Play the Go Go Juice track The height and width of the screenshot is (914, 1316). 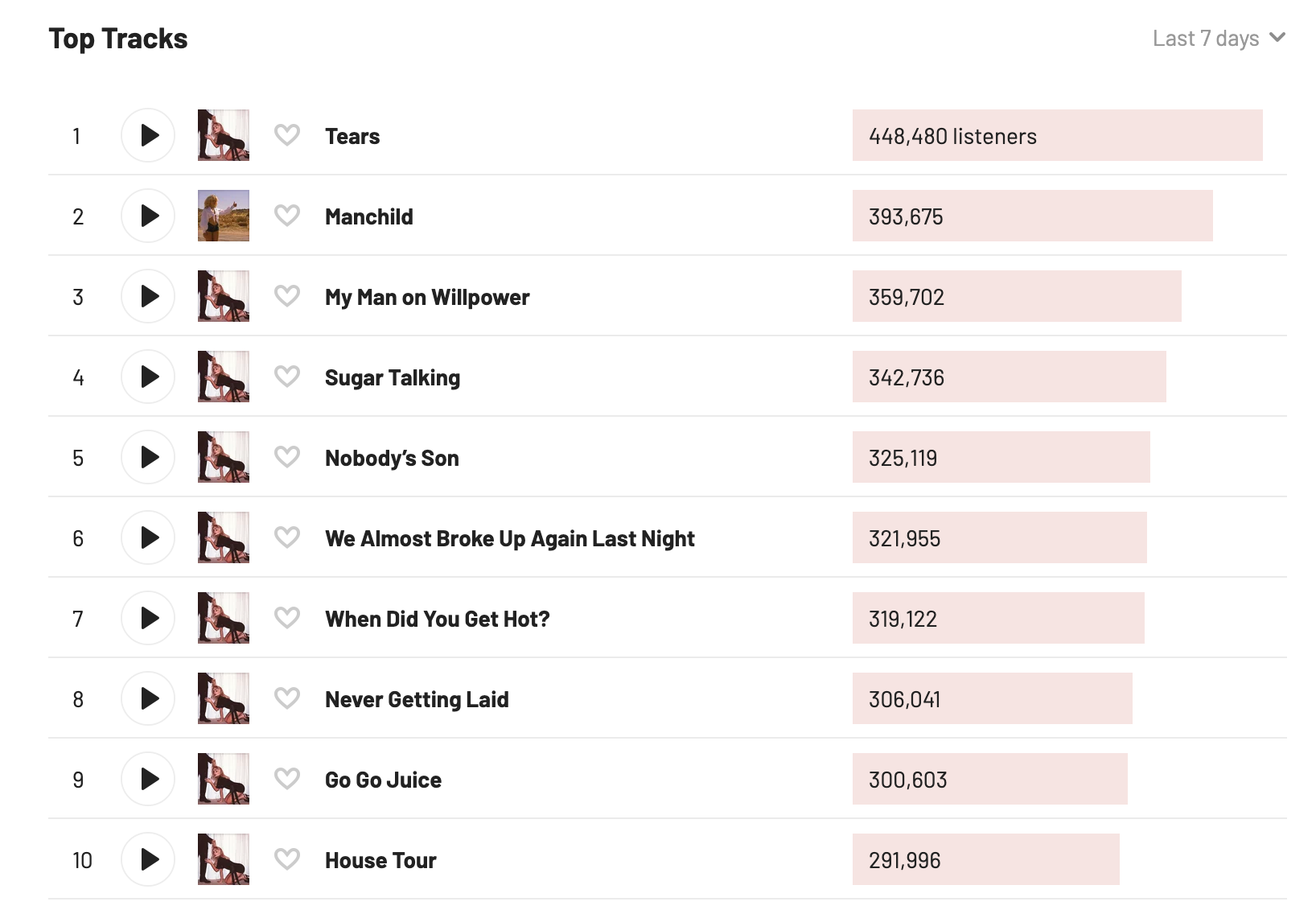pyautogui.click(x=148, y=779)
